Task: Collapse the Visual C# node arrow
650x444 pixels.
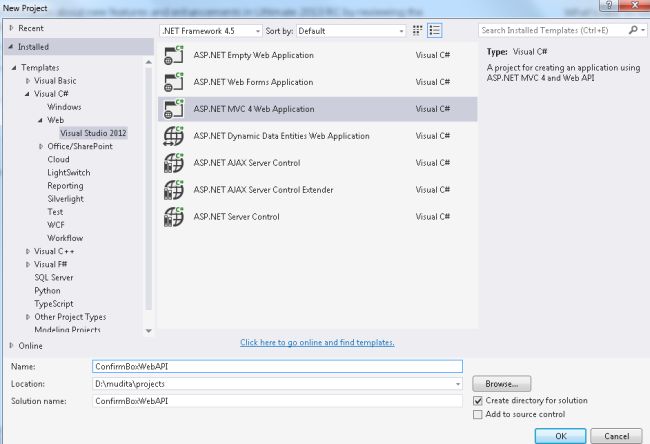Action: 27,94
